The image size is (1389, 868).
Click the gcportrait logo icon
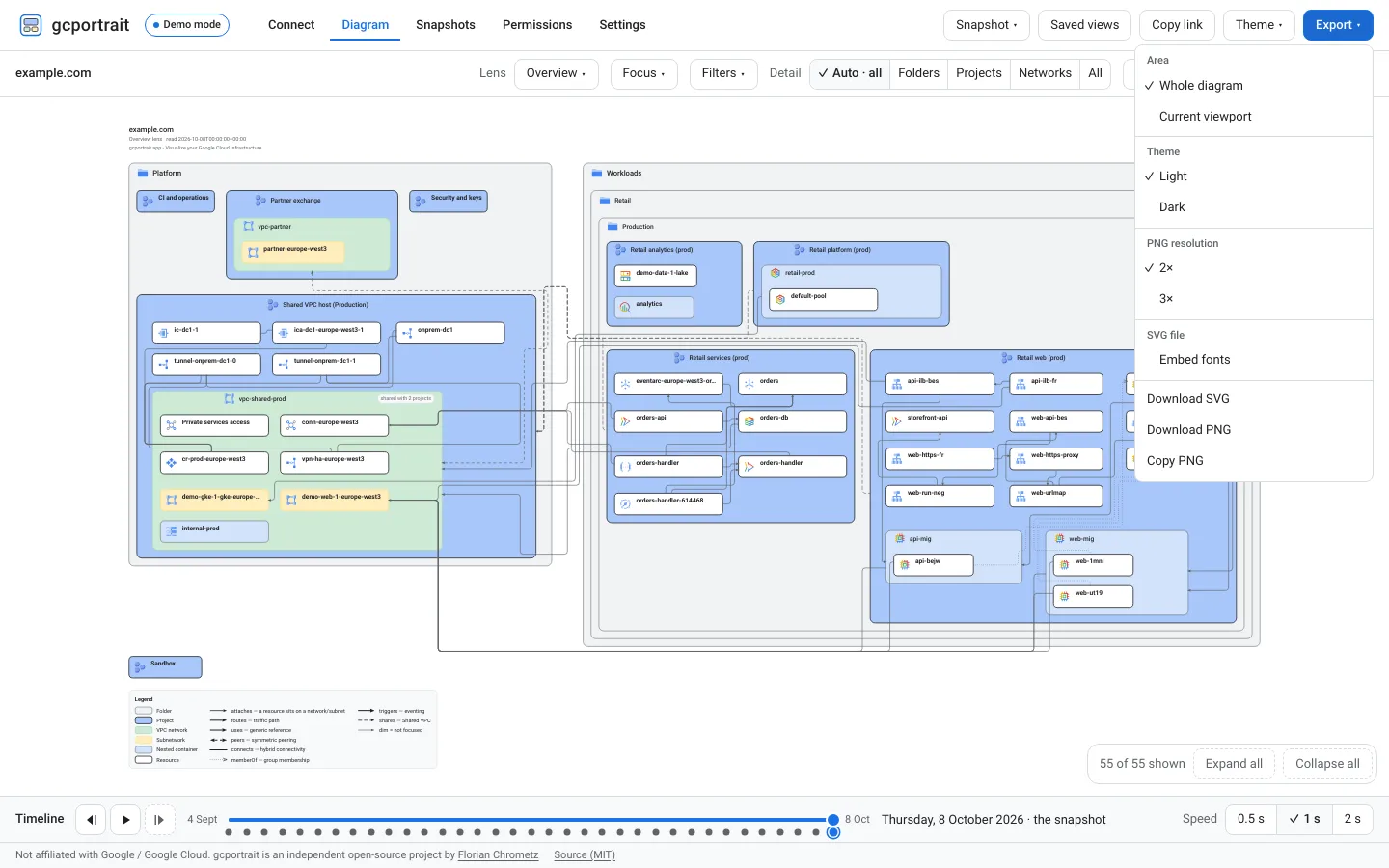click(x=31, y=25)
